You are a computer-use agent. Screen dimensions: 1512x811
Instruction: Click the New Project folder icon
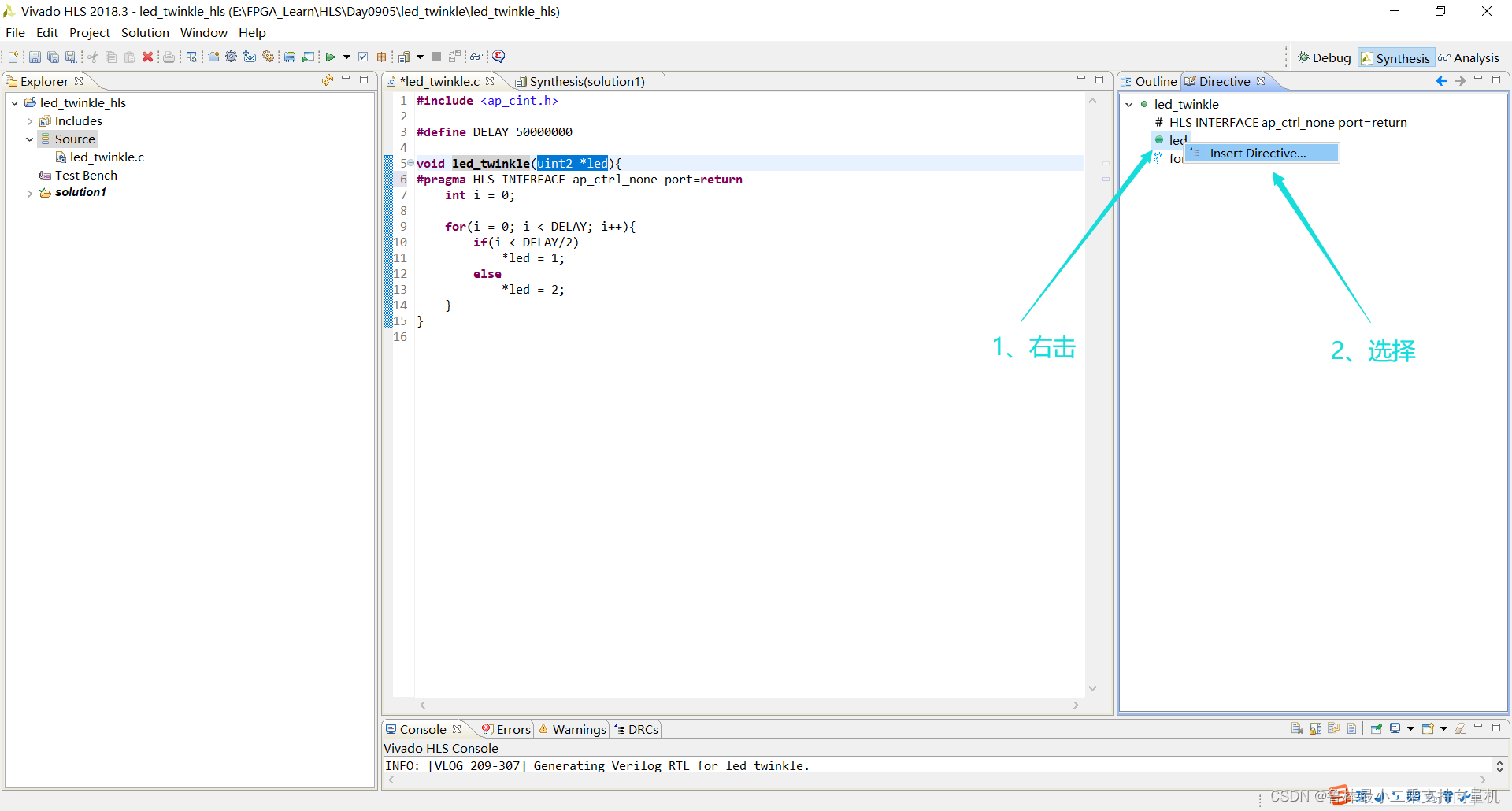[213, 57]
